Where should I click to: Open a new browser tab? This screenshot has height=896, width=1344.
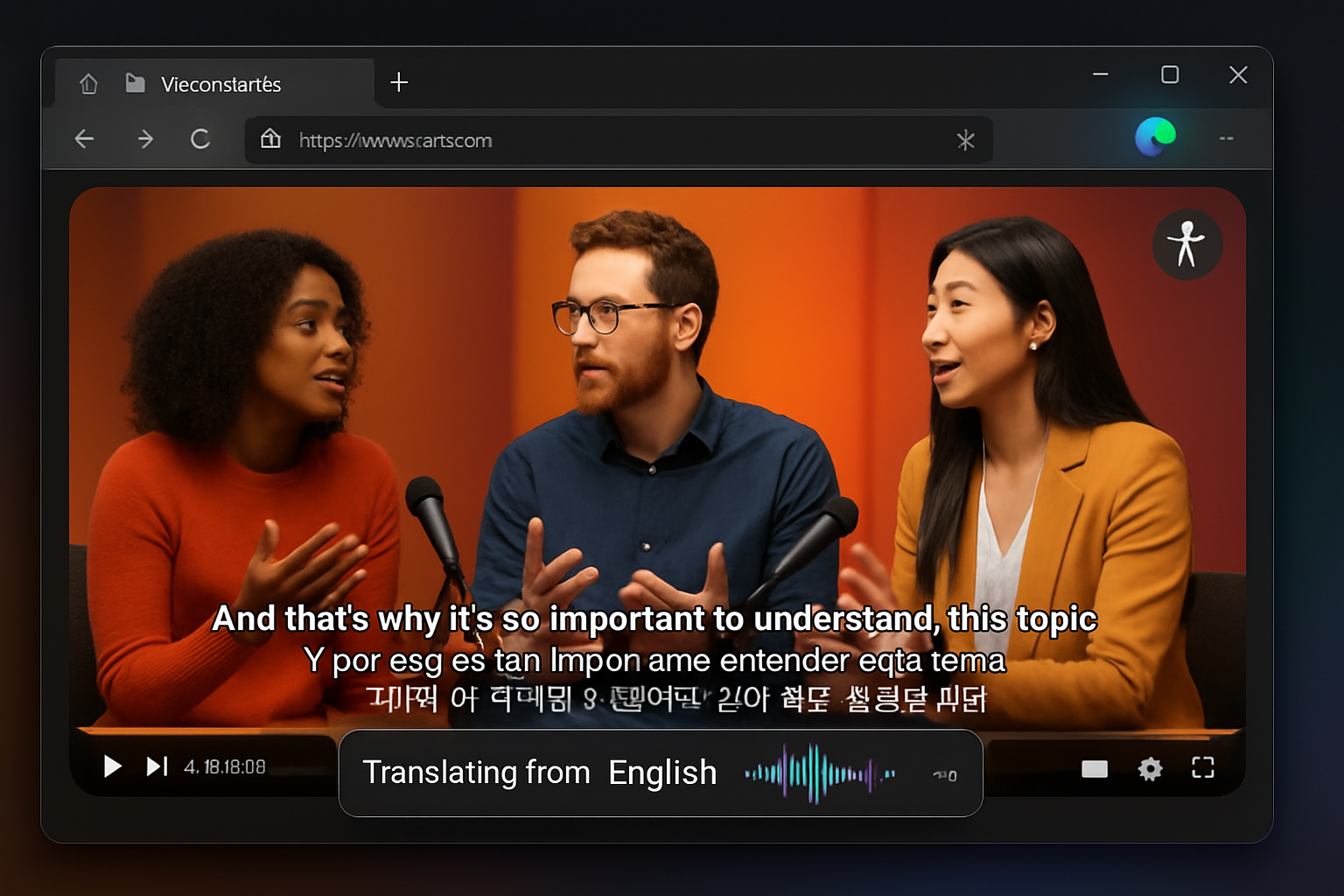[399, 81]
